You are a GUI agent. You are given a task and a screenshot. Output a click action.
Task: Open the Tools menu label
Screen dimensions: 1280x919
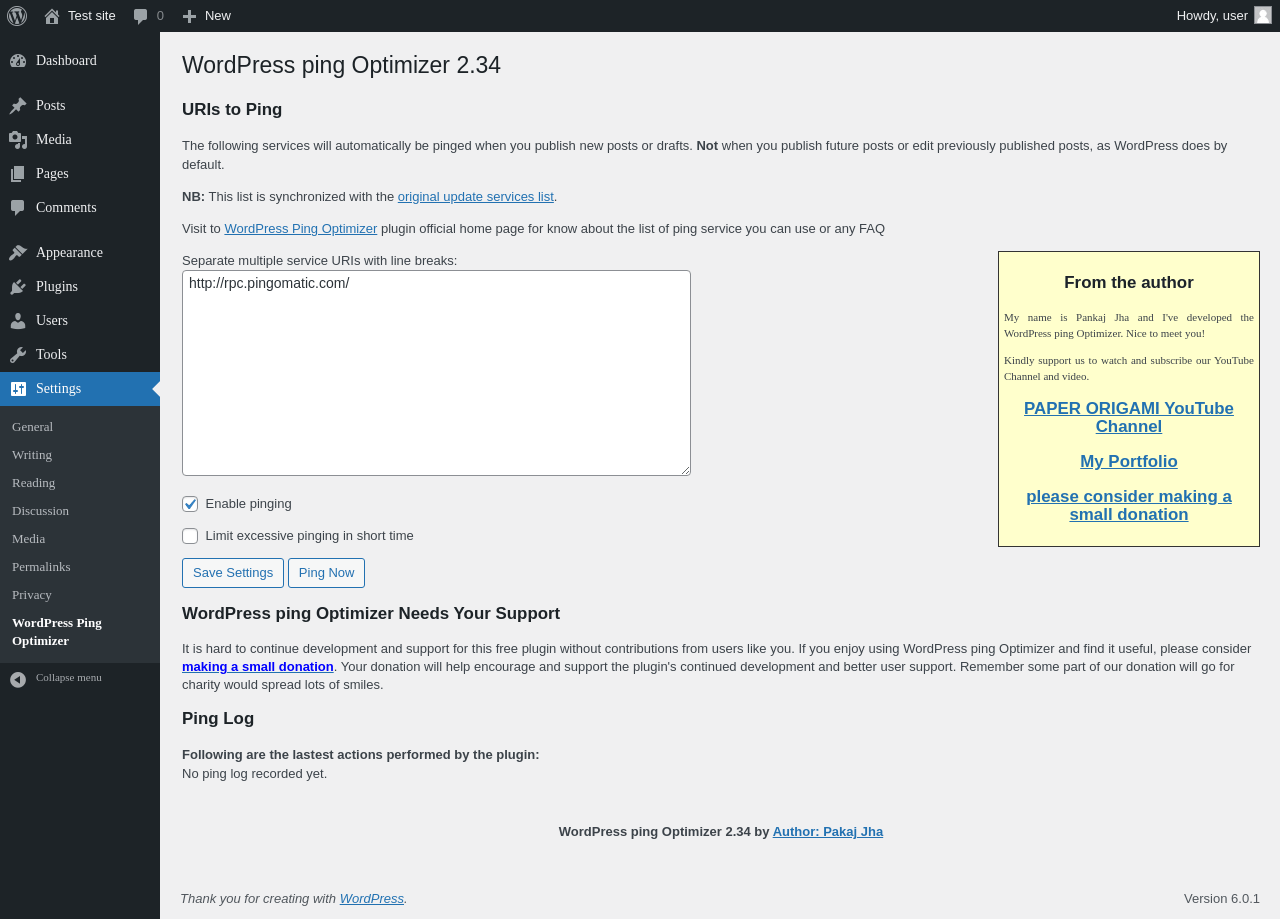click(51, 355)
